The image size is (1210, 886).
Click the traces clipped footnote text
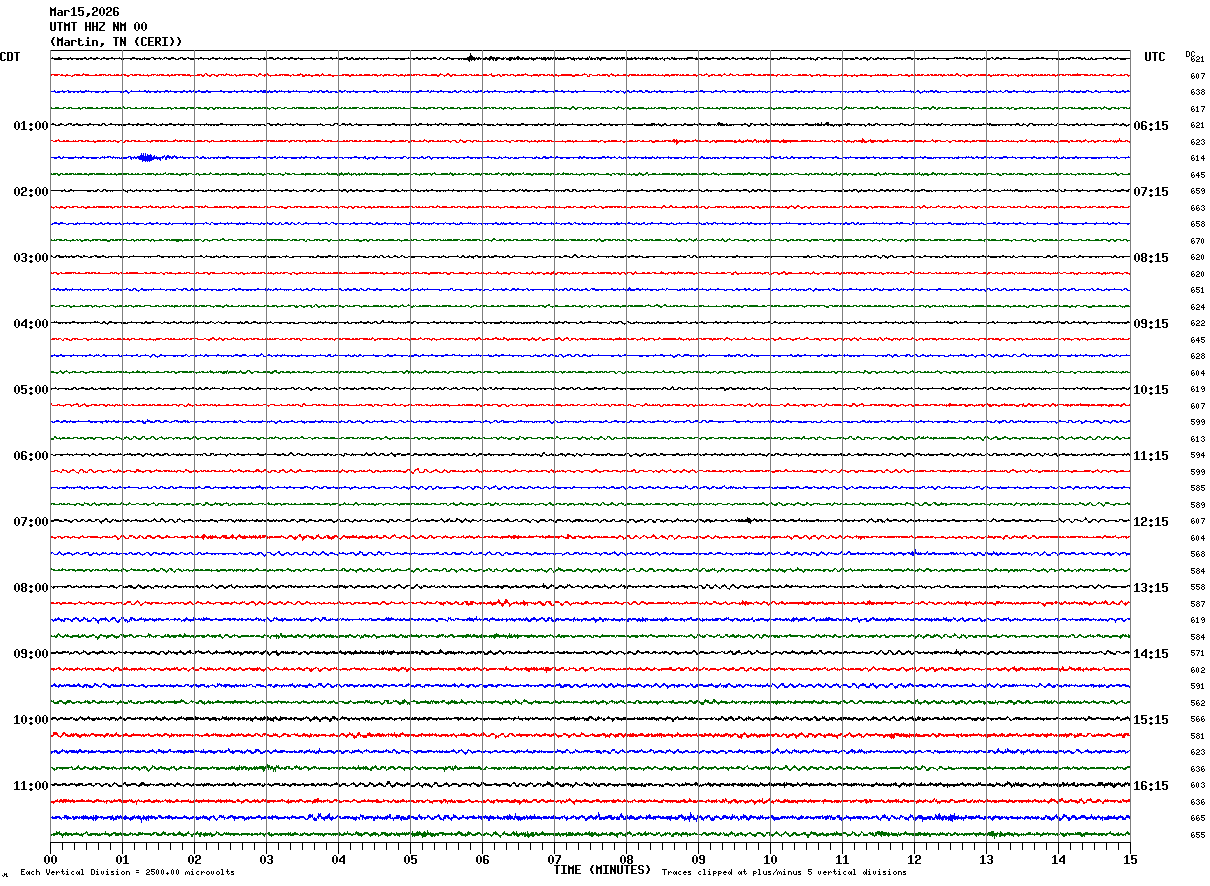pos(784,873)
